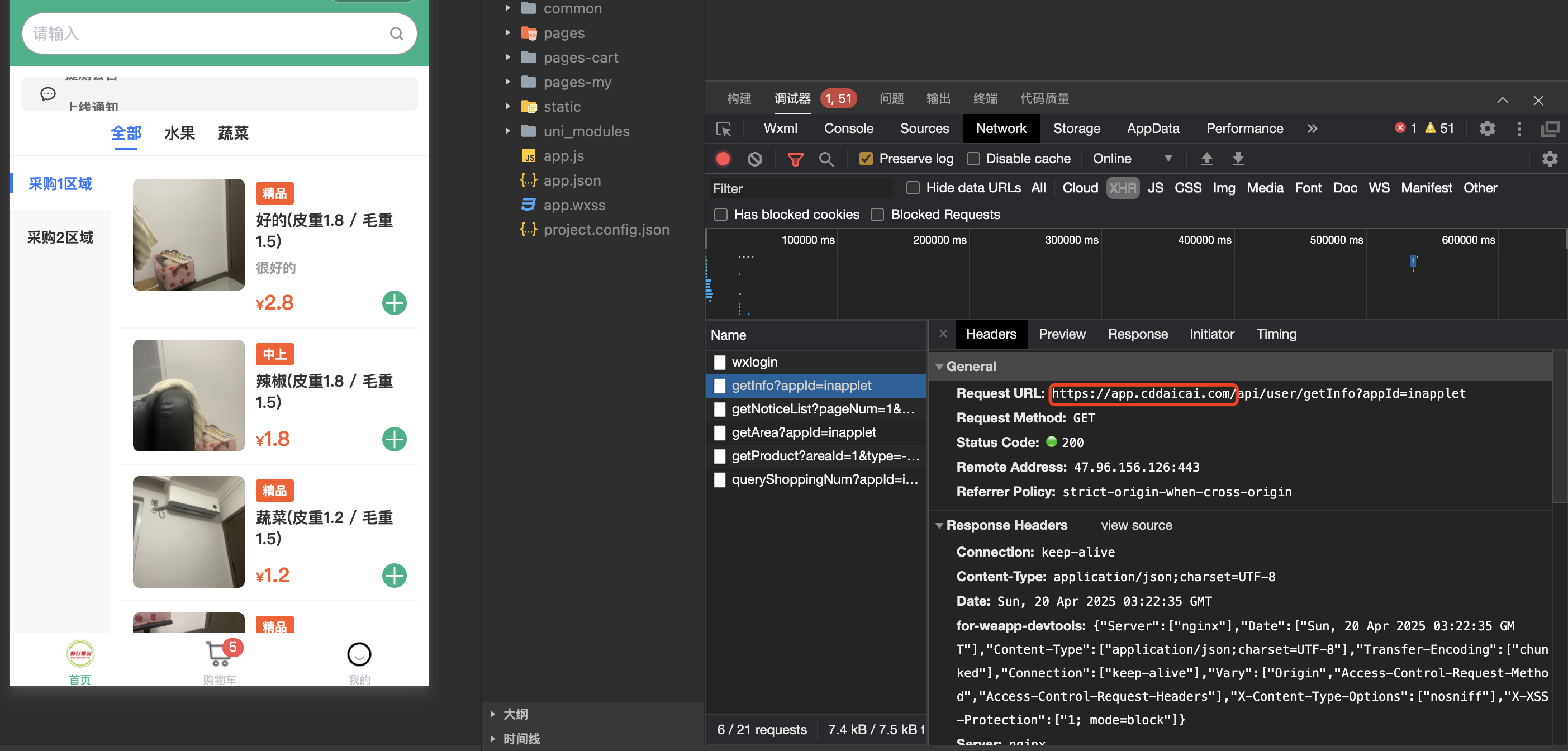Collapse the Response Headers section
Viewport: 1568px width, 751px height.
(939, 525)
